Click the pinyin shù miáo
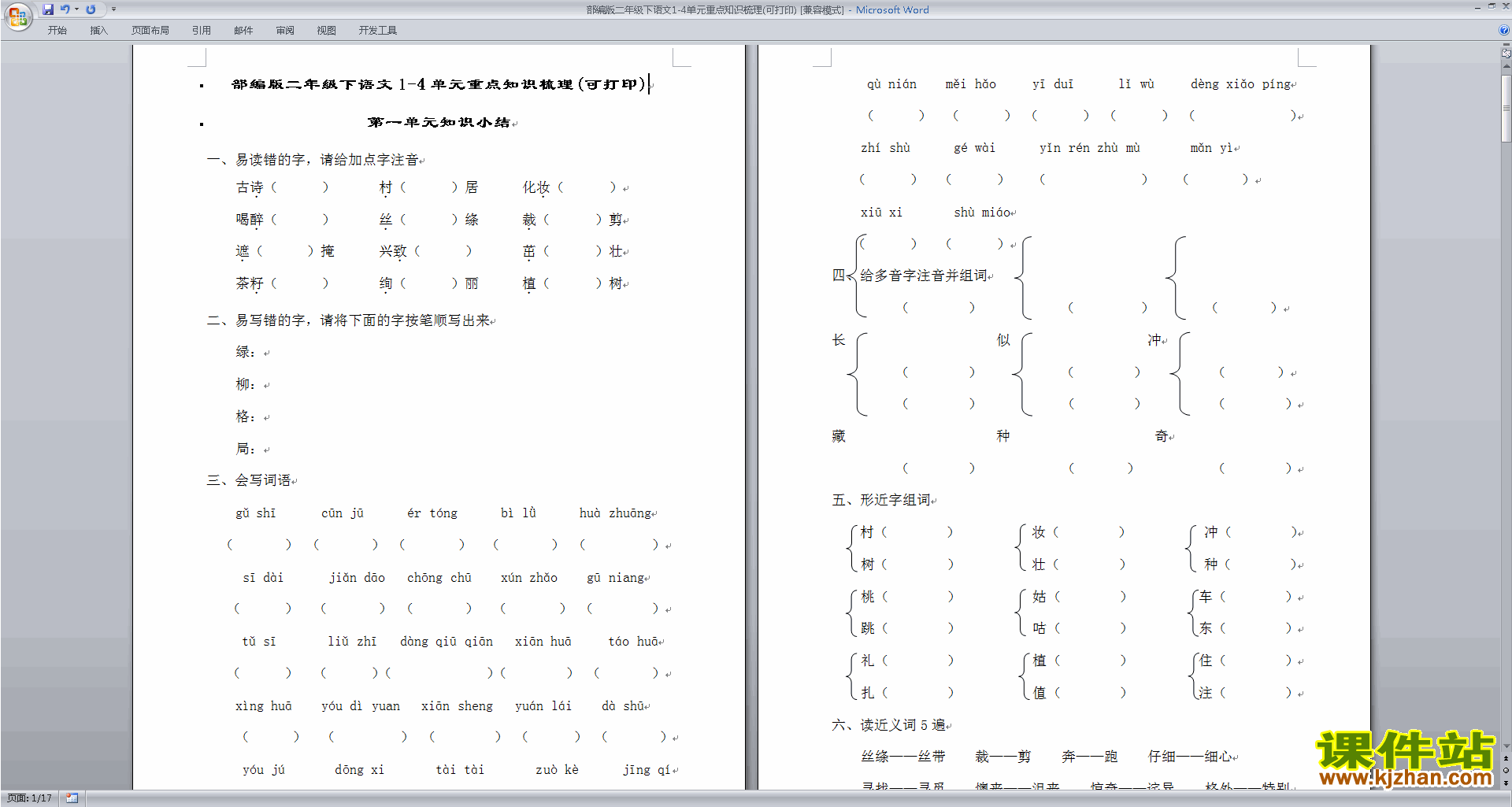This screenshot has width=1512, height=807. 982,213
